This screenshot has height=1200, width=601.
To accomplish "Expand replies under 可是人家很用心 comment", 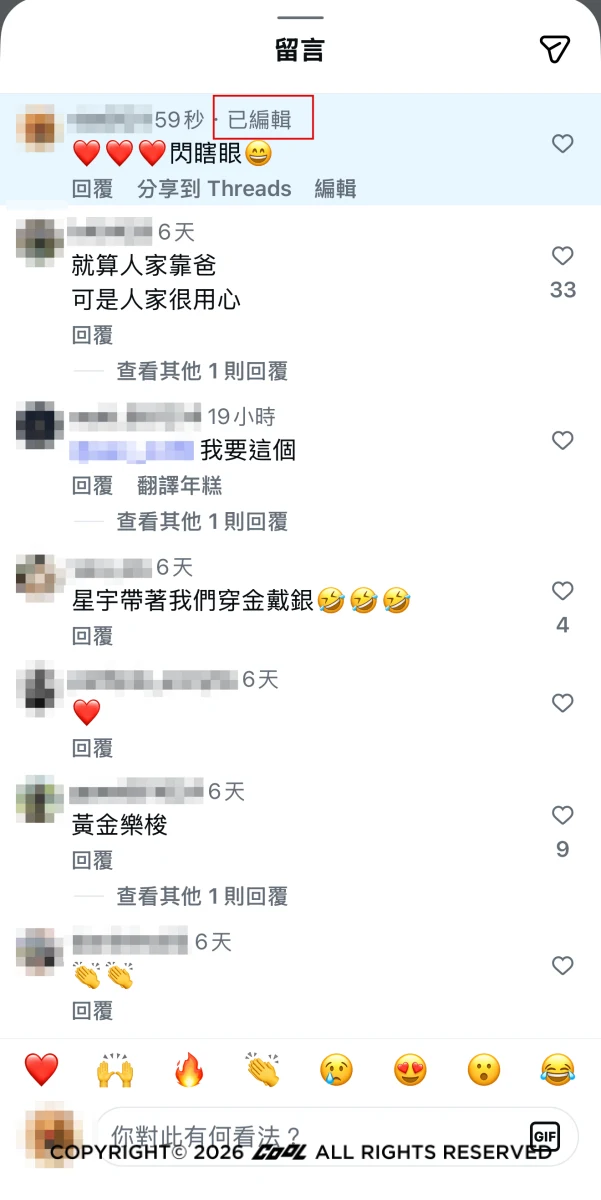I will point(202,372).
